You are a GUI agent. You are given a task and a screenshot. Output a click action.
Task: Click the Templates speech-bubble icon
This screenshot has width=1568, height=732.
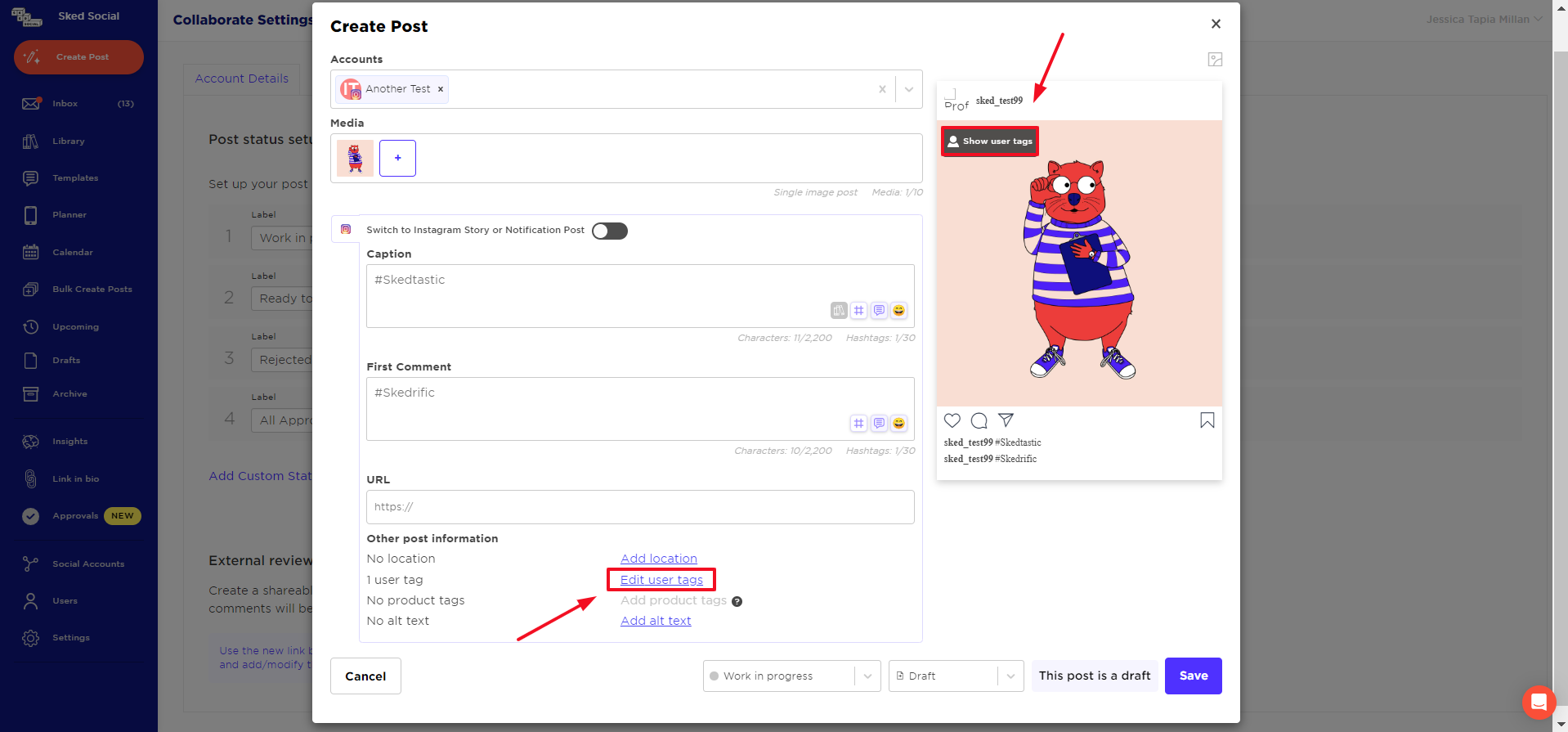coord(30,177)
